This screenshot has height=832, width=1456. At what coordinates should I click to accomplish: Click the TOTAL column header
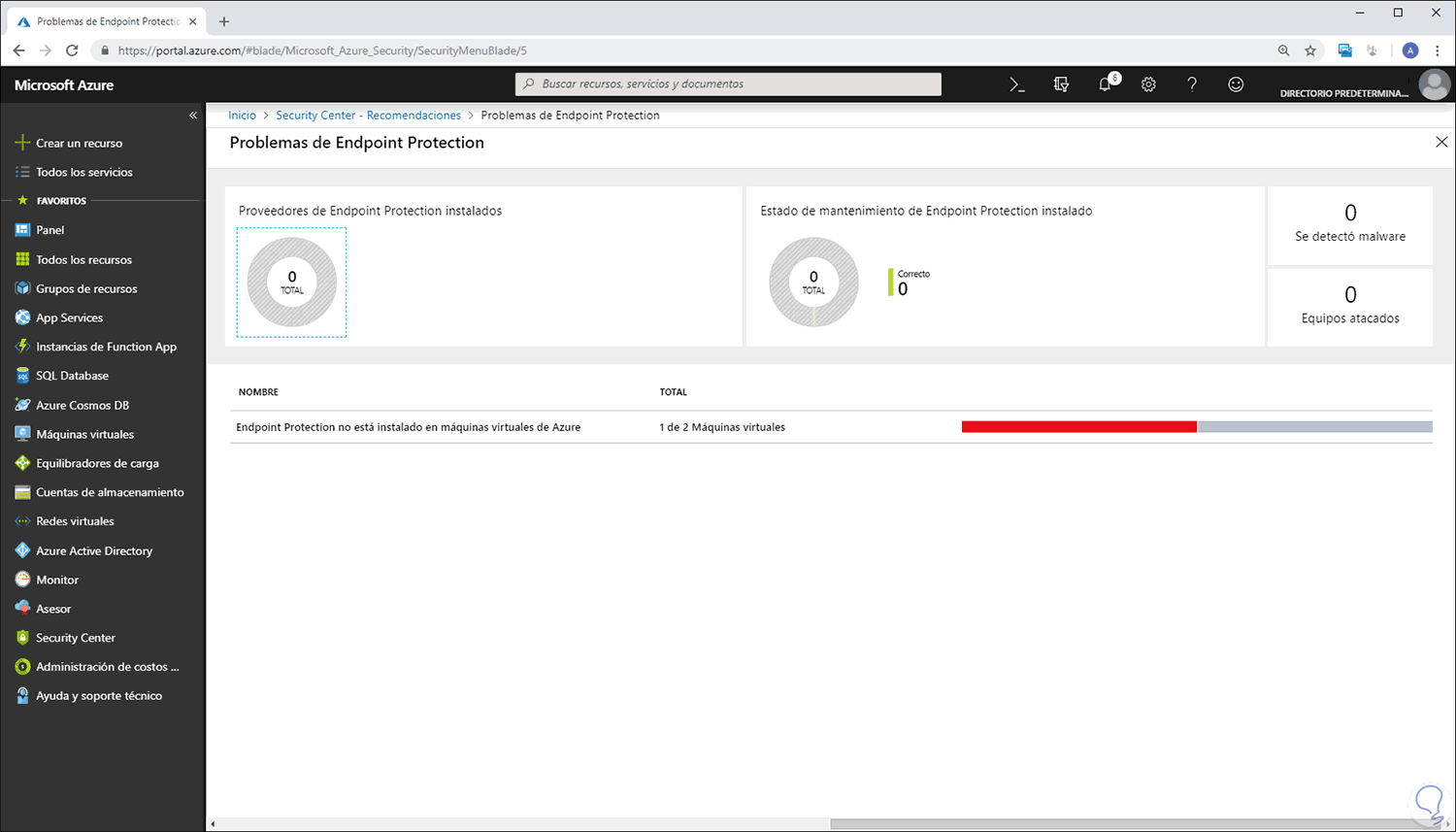point(674,392)
